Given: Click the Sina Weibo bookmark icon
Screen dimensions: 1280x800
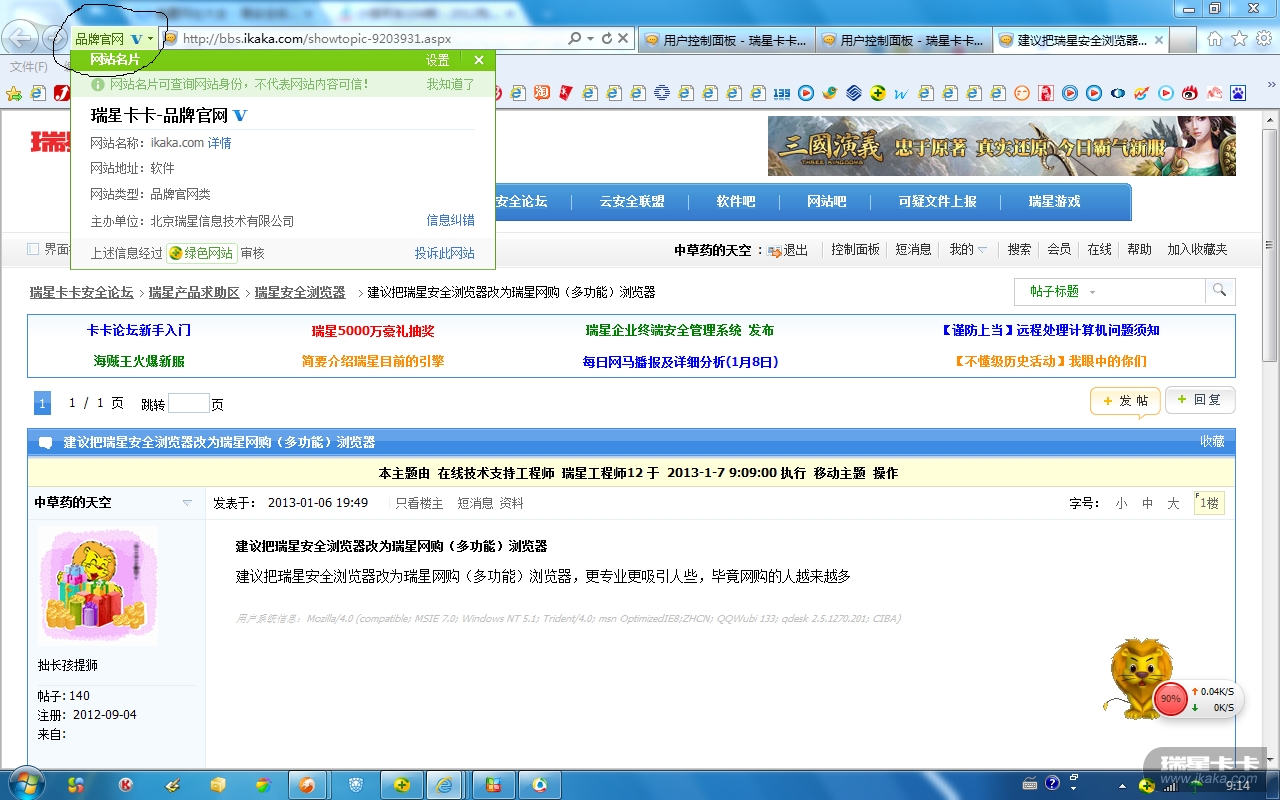Looking at the screenshot, I should click(1190, 93).
